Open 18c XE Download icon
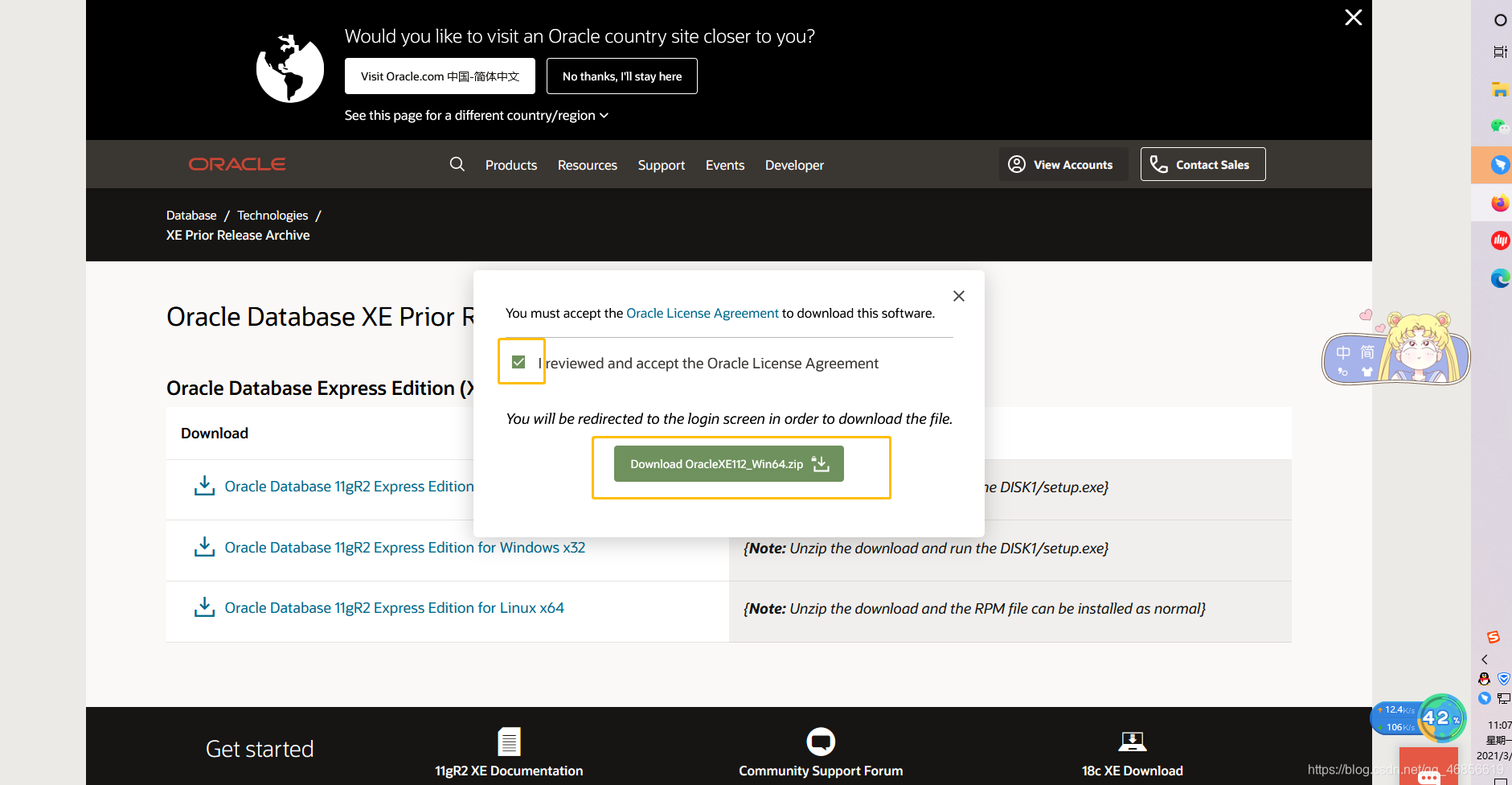This screenshot has width=1512, height=785. tap(1132, 742)
